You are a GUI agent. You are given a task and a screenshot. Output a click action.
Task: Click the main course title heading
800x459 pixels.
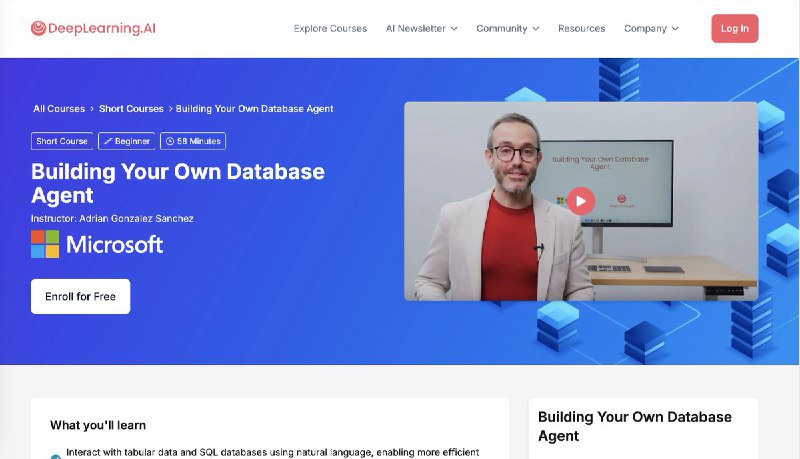coord(178,183)
